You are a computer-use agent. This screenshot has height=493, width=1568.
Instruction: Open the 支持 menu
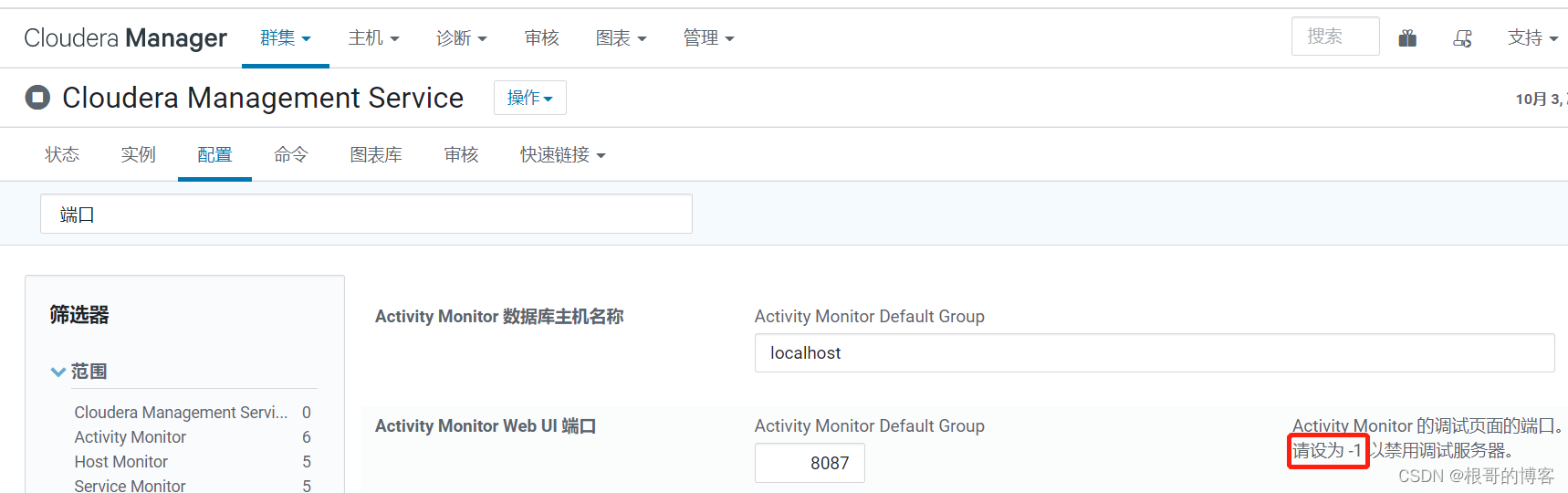[x=1532, y=38]
